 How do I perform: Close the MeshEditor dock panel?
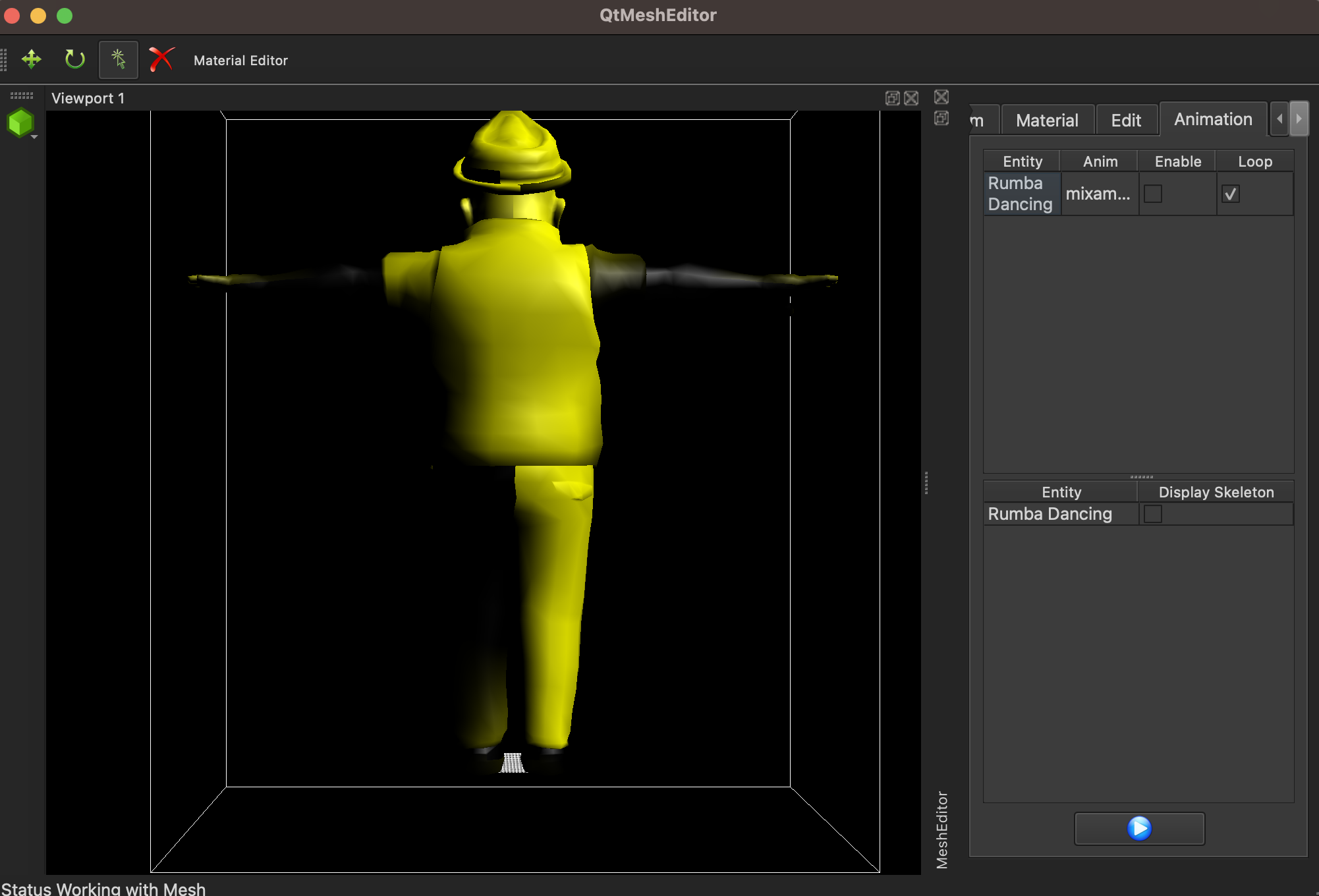(941, 97)
